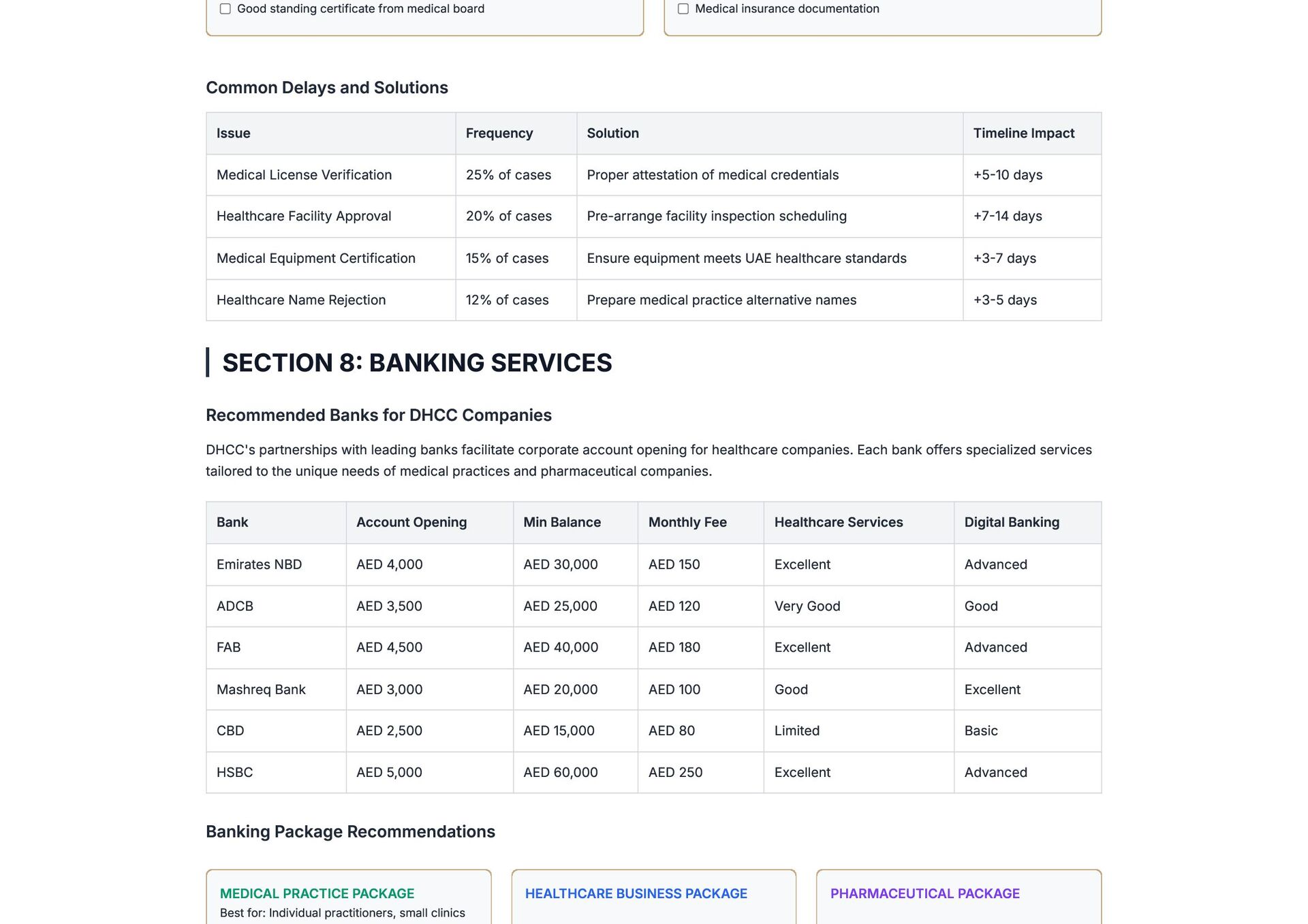Click the Digital Banking column header
Viewport: 1308px width, 924px height.
1012,522
